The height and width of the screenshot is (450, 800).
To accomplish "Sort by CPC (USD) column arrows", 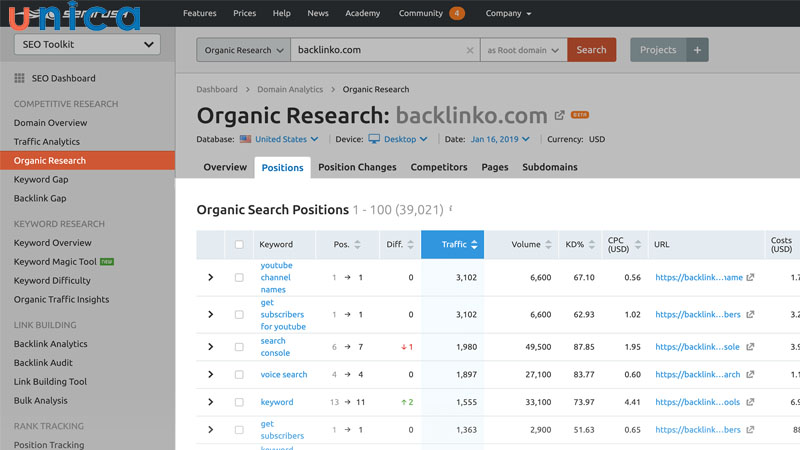I will point(638,244).
